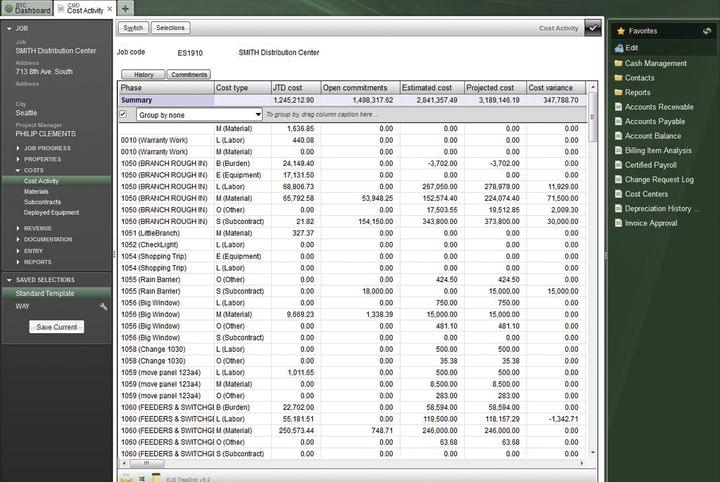Viewport: 720px width, 482px height.
Task: Click the 71,500.00 cost variance cell
Action: tap(557, 198)
